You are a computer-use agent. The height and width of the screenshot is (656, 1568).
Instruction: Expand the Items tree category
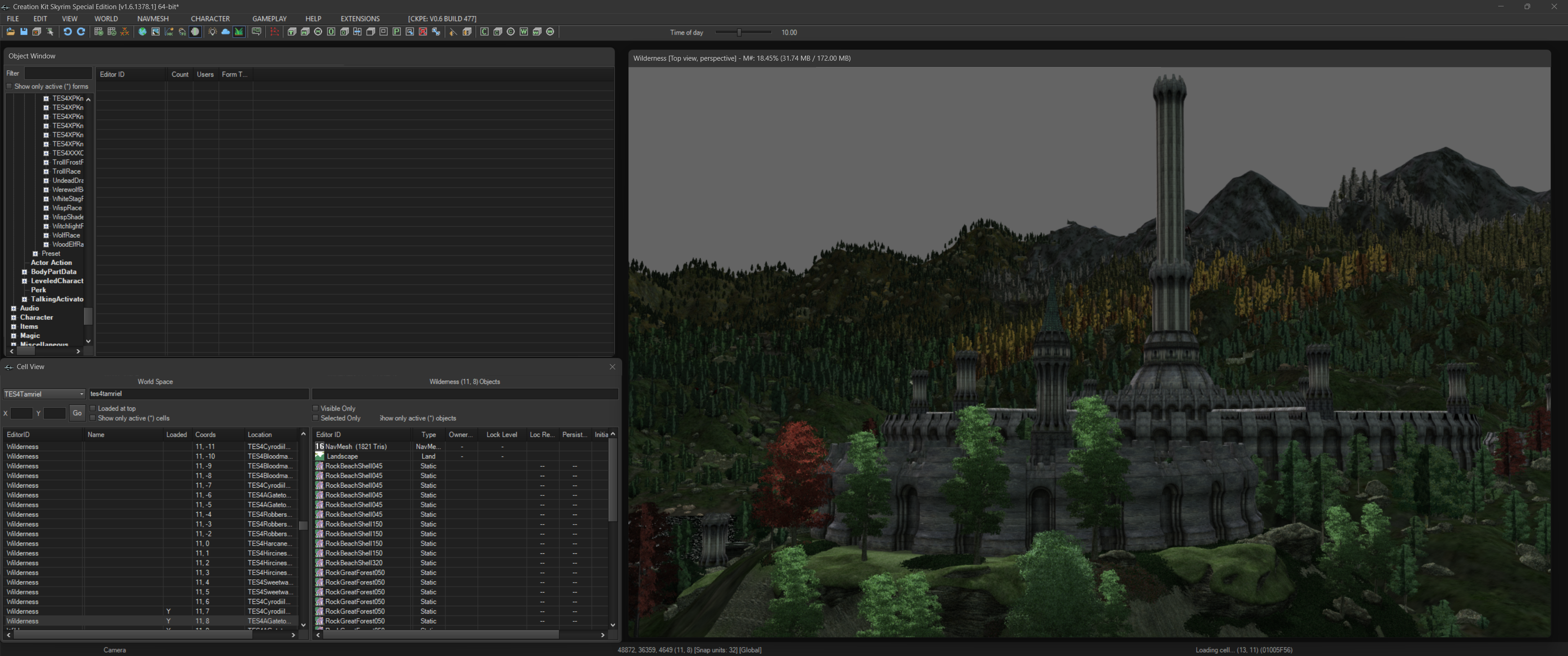(14, 327)
